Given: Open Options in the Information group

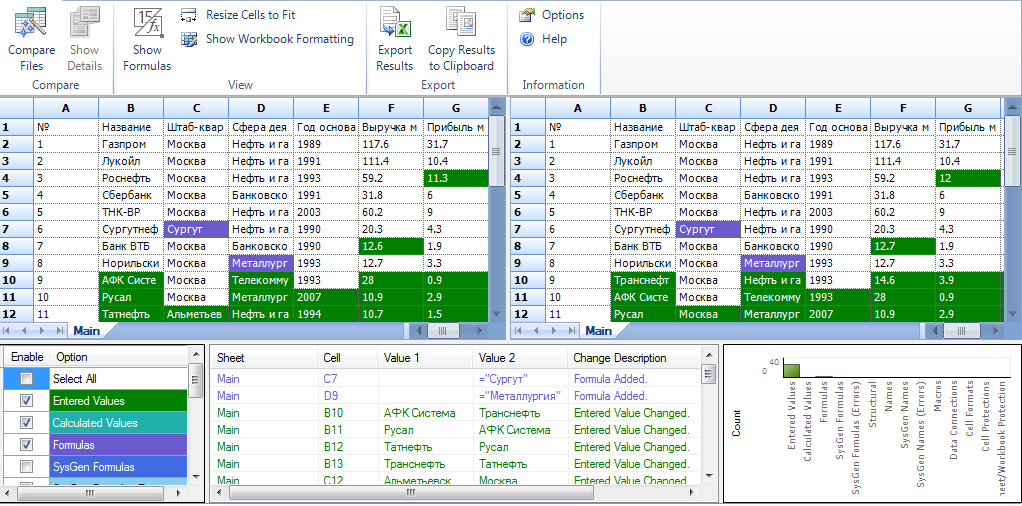Looking at the screenshot, I should 527,15.
